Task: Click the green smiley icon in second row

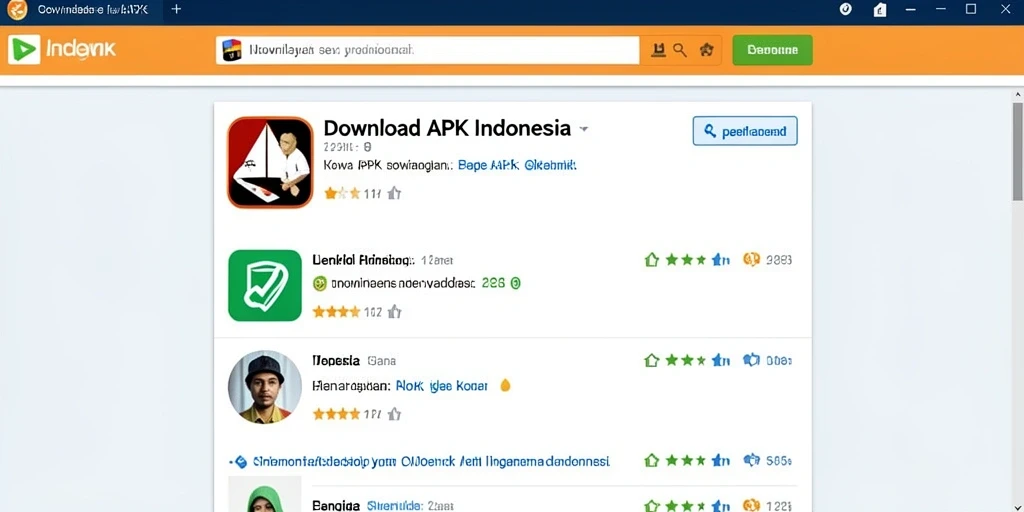Action: [319, 283]
